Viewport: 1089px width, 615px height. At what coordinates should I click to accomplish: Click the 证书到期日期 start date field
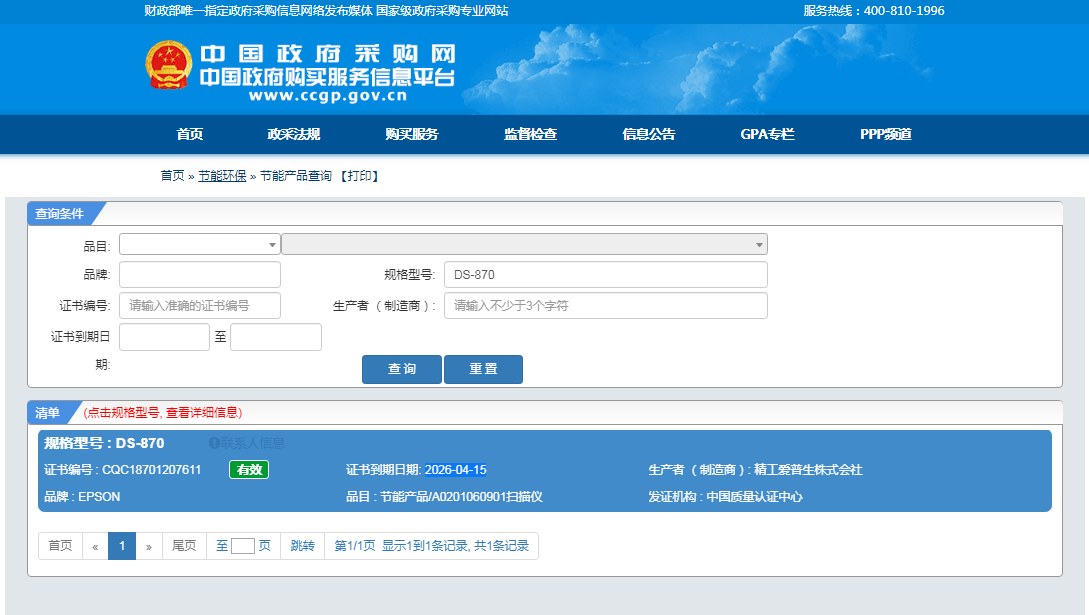[x=165, y=337]
